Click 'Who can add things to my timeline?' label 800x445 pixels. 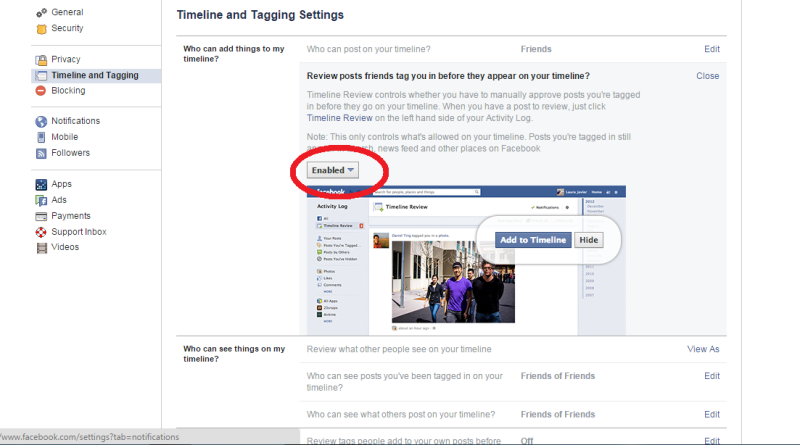234,54
